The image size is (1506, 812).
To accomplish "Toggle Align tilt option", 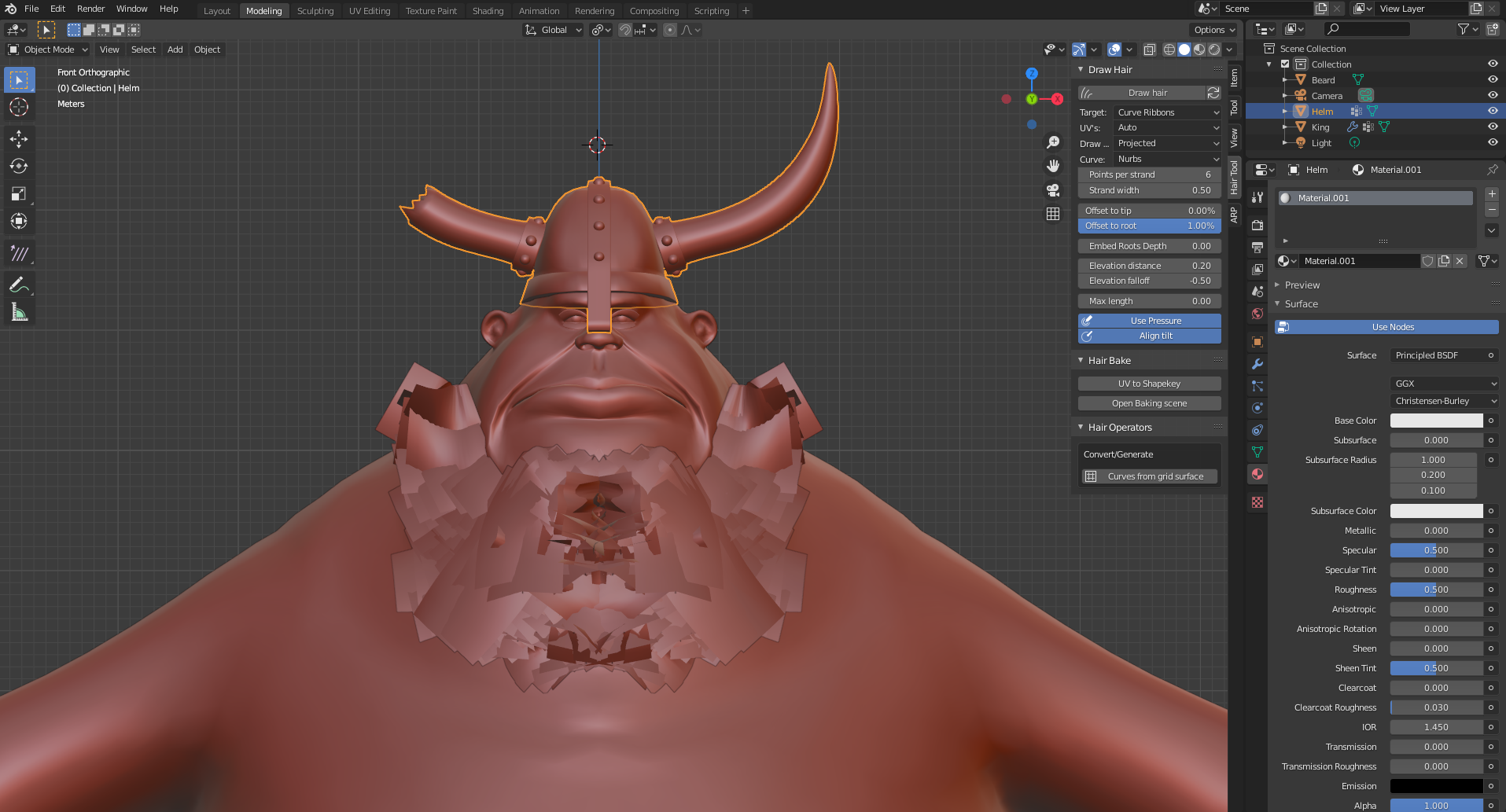I will [x=1149, y=336].
